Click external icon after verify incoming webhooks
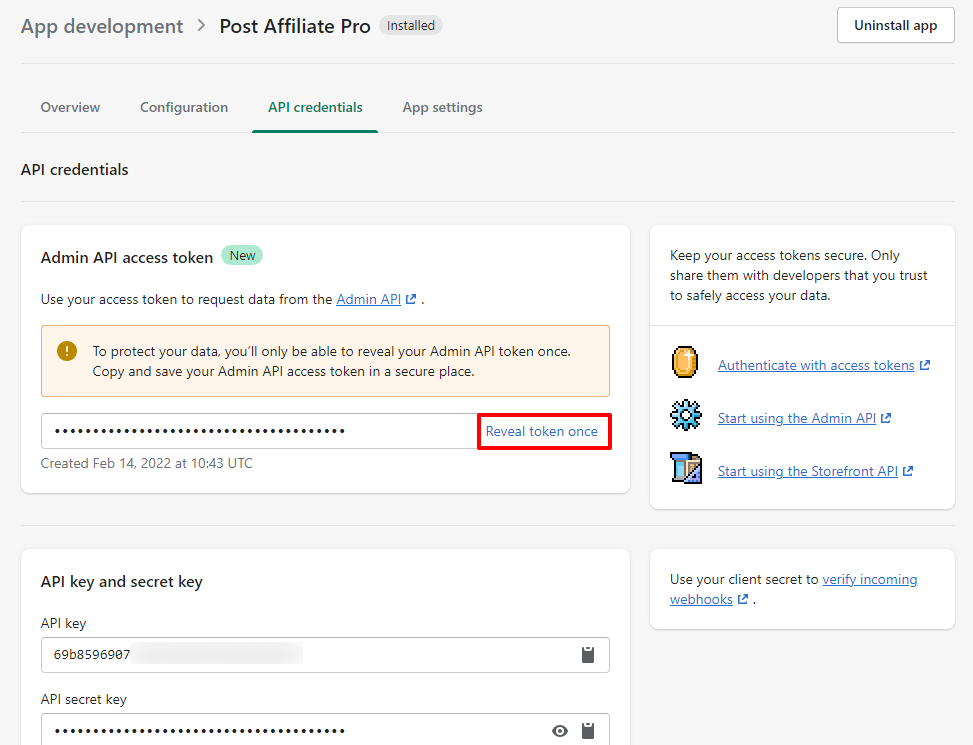The width and height of the screenshot is (973, 745). tap(742, 600)
